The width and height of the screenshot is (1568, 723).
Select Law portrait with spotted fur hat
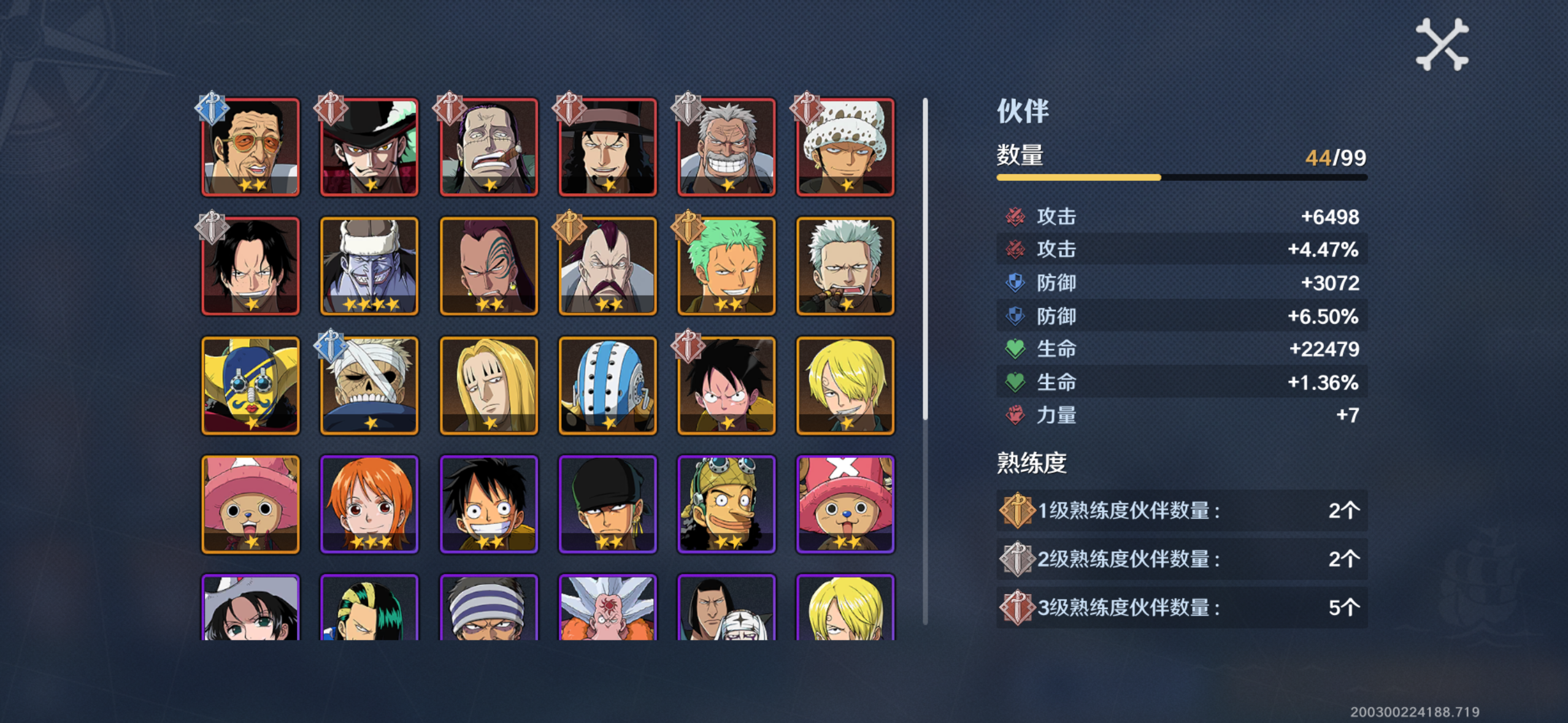pos(845,147)
